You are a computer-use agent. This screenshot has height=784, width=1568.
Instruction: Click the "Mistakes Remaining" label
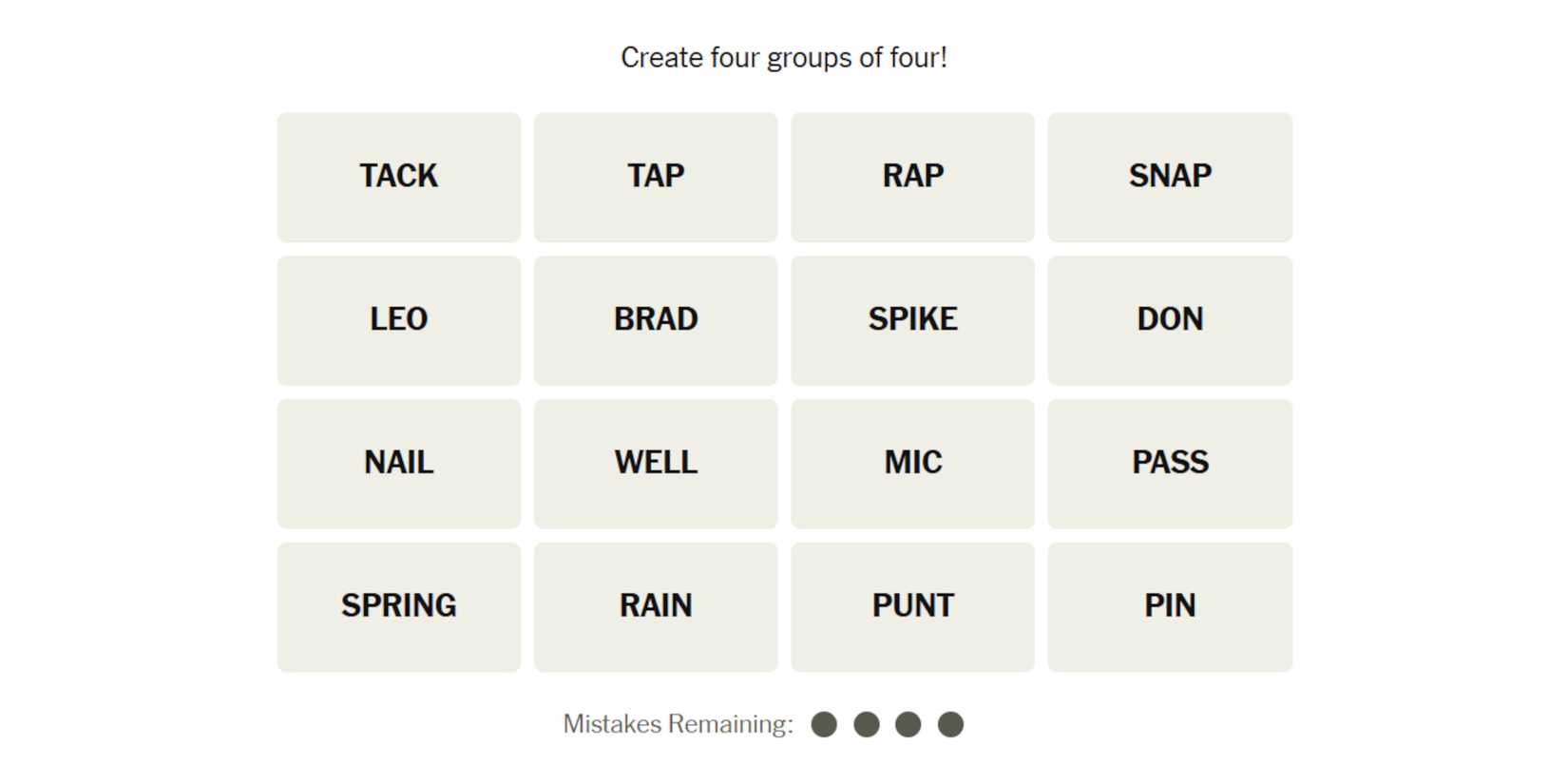(x=678, y=725)
